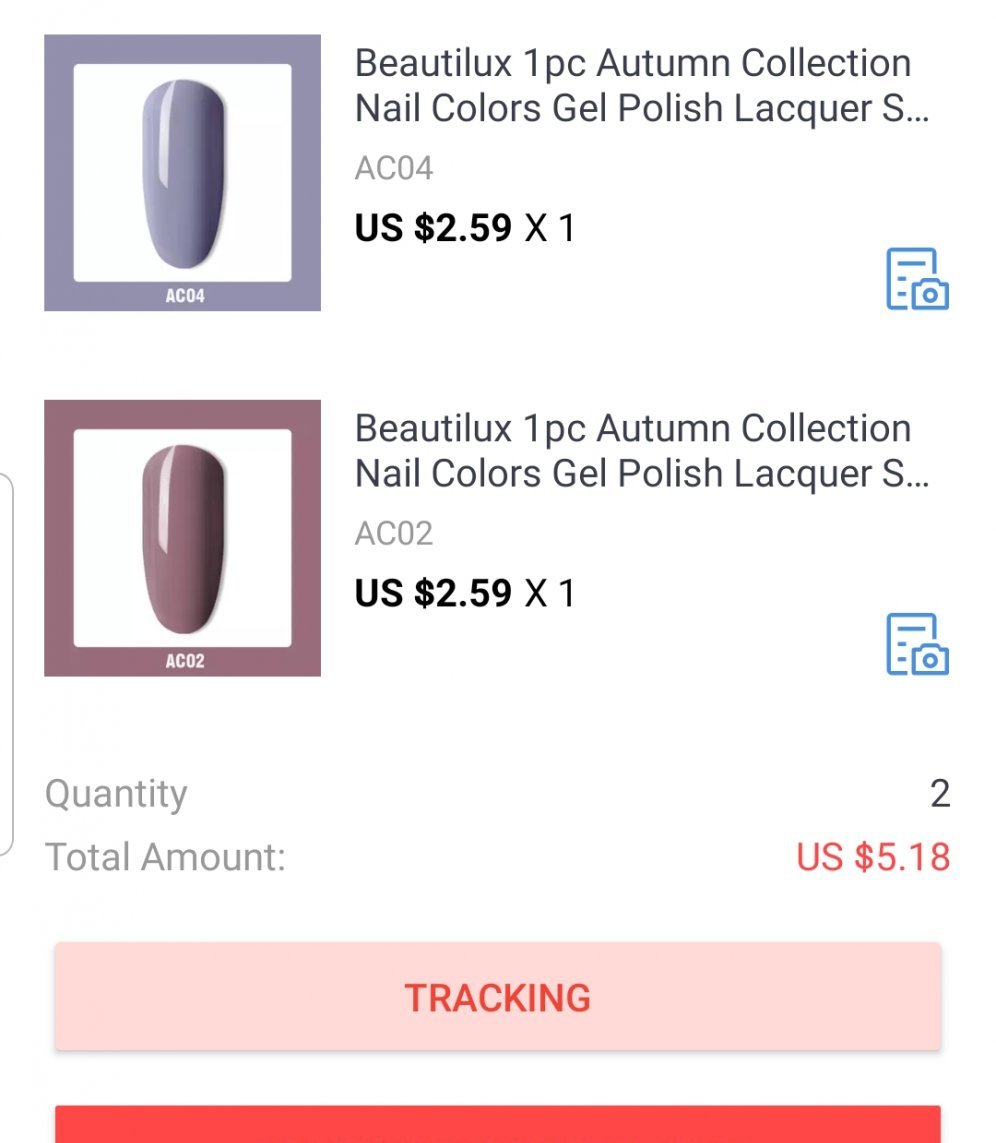
Task: Tap the quantity value 2
Action: tap(939, 794)
